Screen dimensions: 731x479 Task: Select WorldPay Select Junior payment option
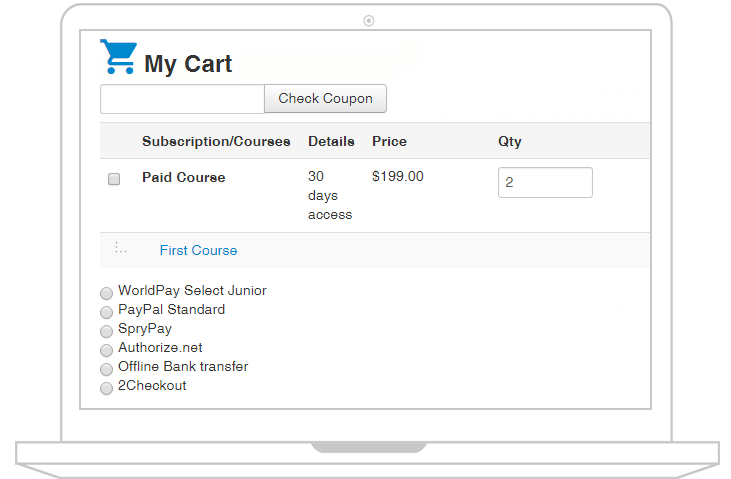coord(106,294)
